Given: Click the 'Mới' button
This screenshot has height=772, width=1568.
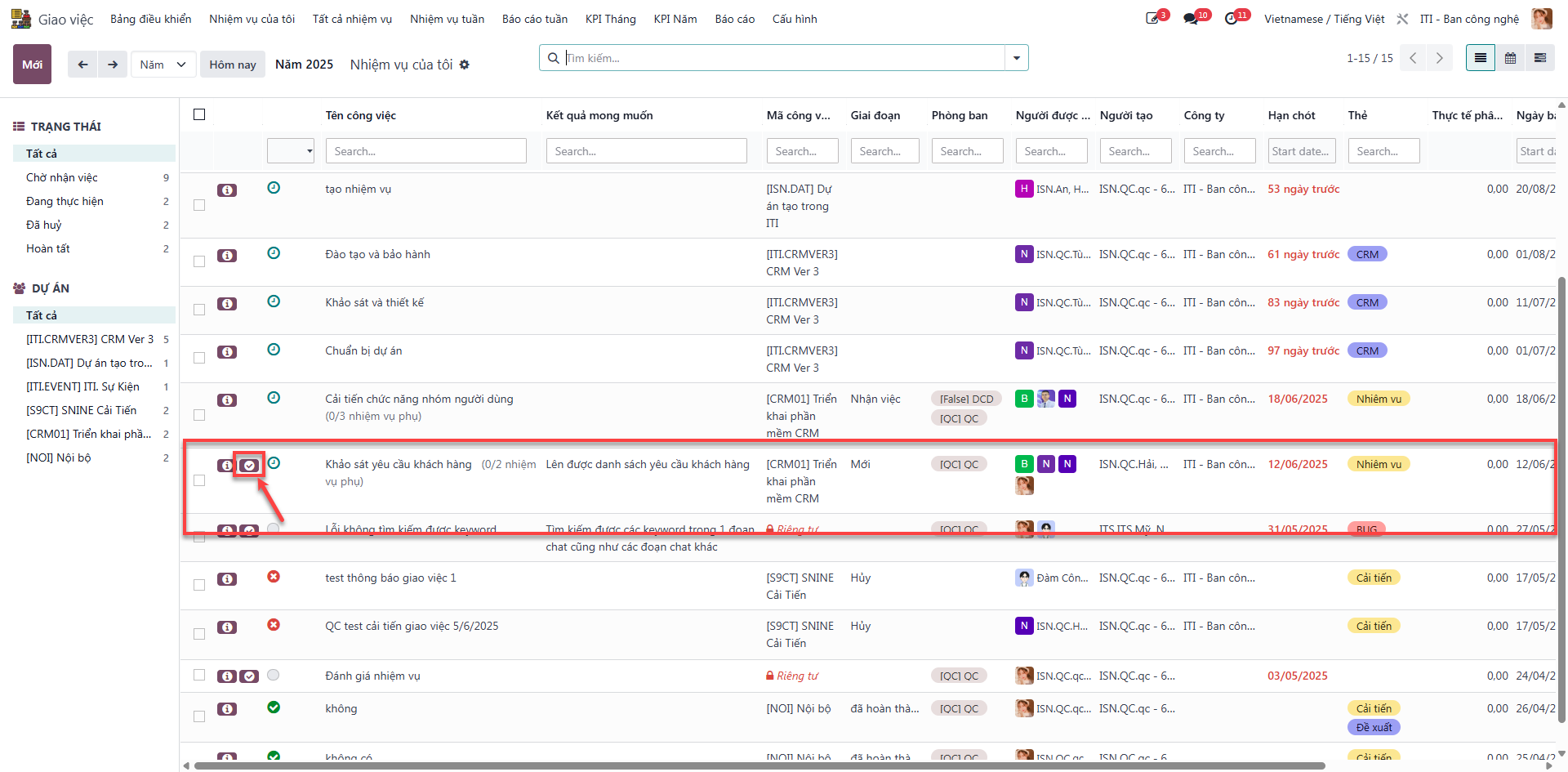Looking at the screenshot, I should tap(32, 65).
